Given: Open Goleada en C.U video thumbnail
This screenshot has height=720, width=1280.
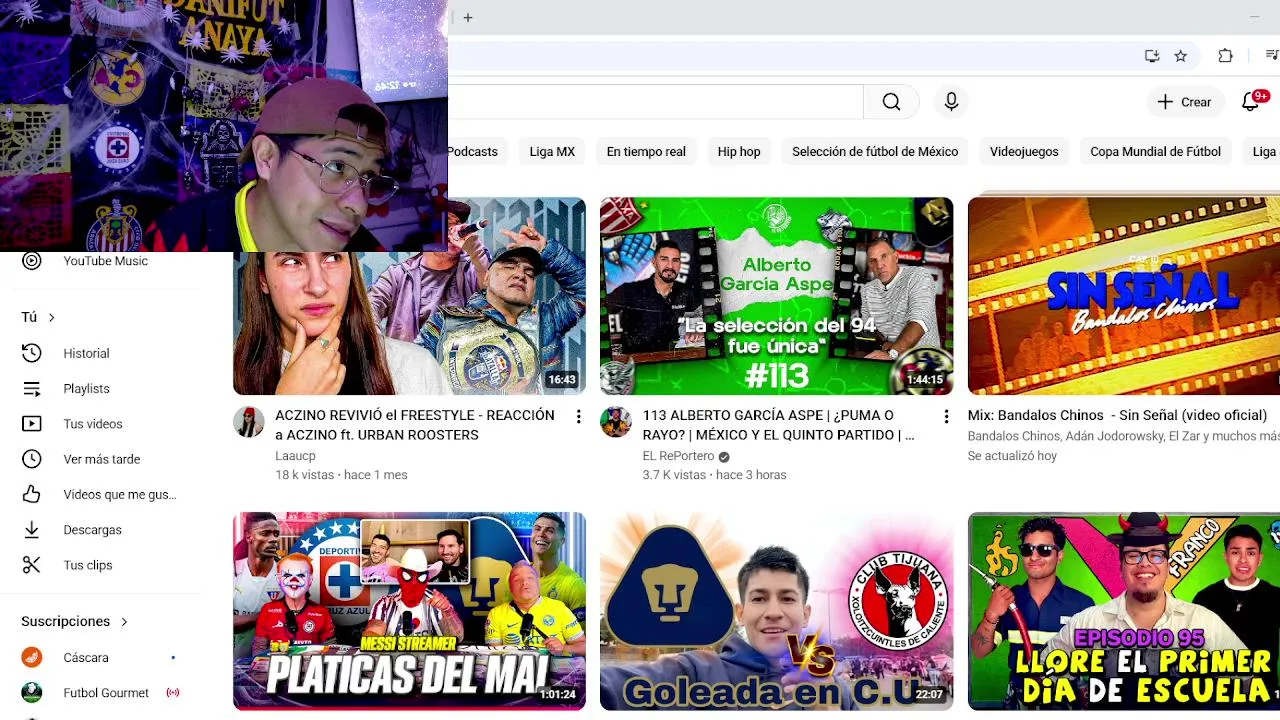Looking at the screenshot, I should click(x=776, y=611).
